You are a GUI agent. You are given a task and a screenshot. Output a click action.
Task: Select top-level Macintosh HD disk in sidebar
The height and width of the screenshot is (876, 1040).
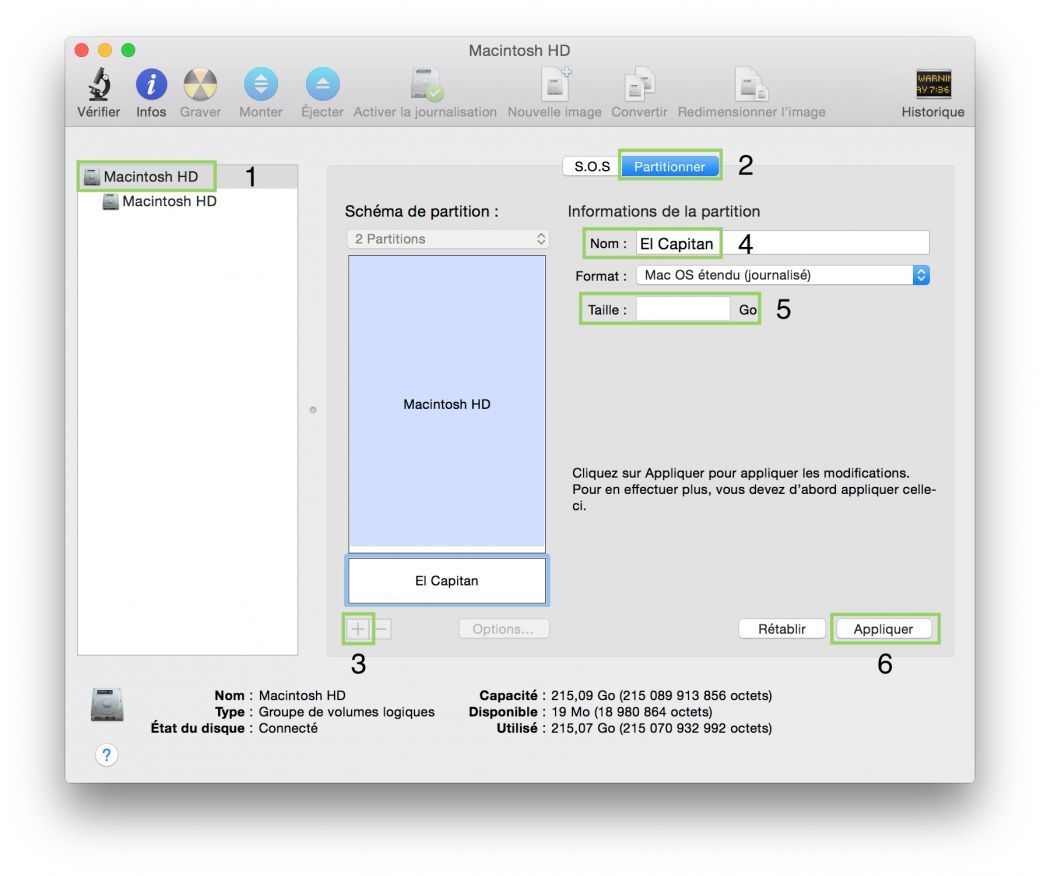[x=187, y=176]
